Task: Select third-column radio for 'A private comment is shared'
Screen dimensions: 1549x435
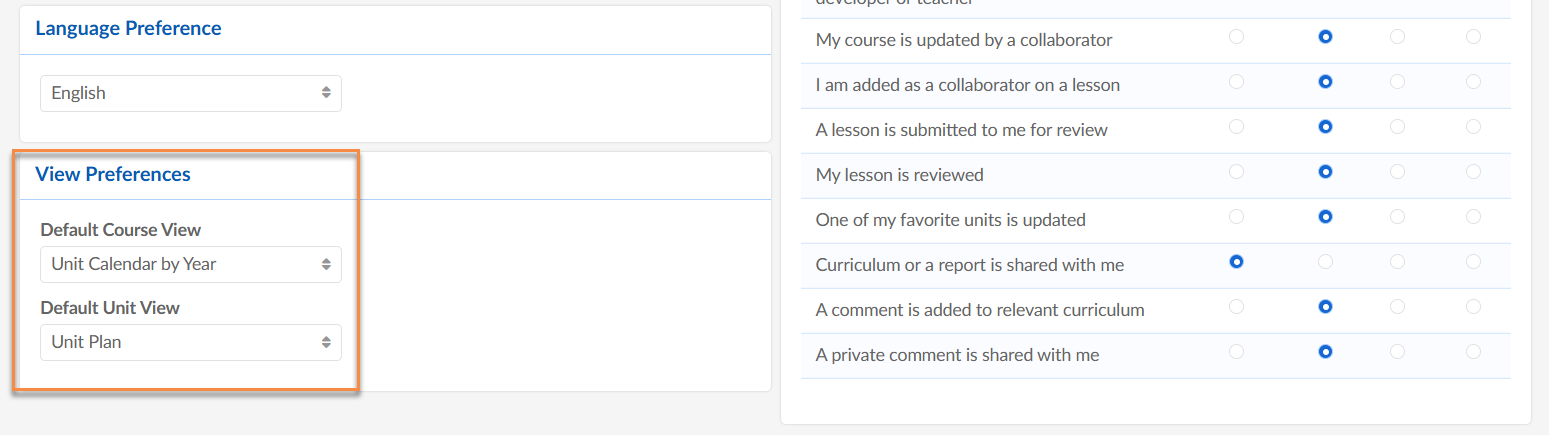Action: point(1397,352)
